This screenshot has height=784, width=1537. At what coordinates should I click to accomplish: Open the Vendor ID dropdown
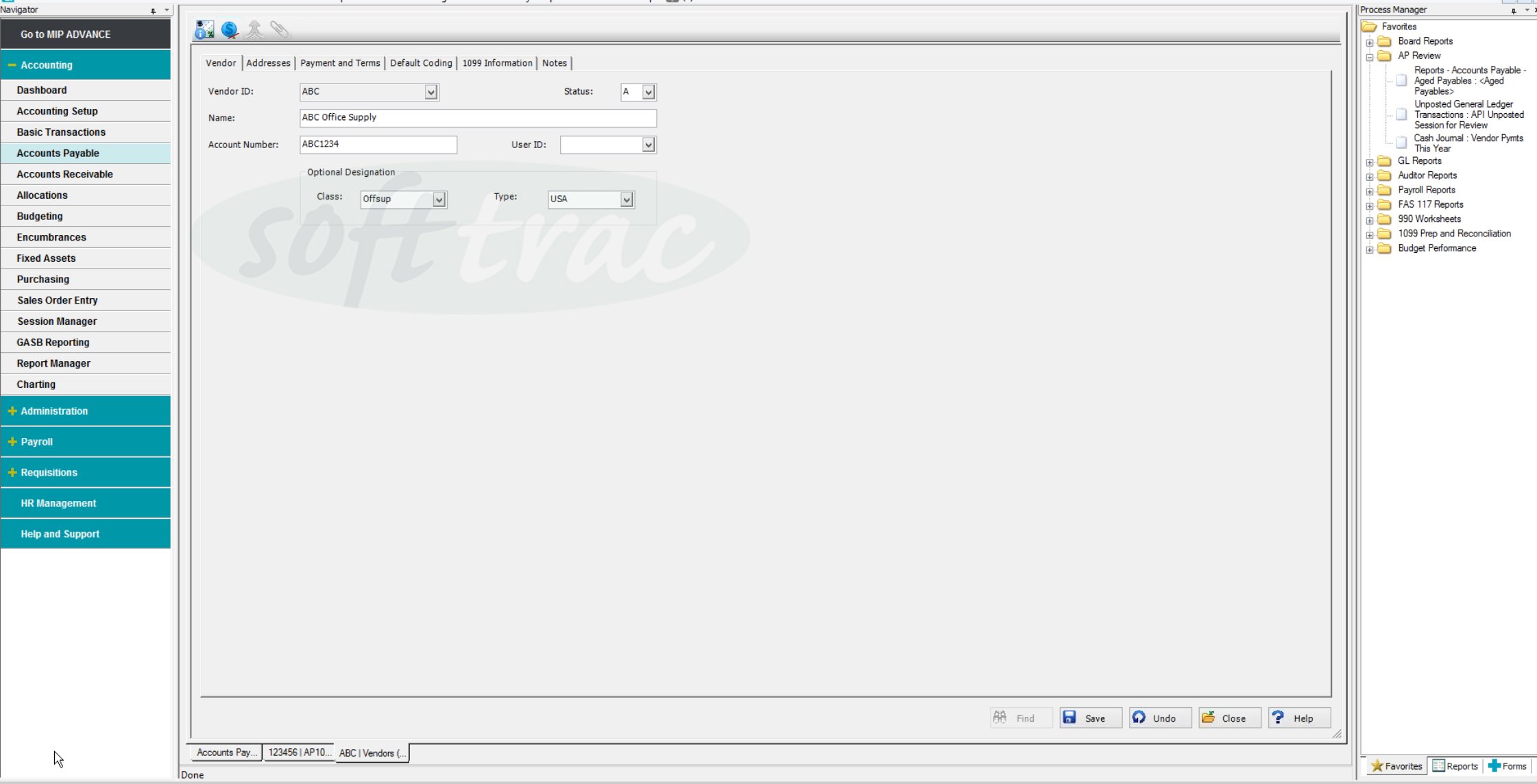pyautogui.click(x=431, y=92)
